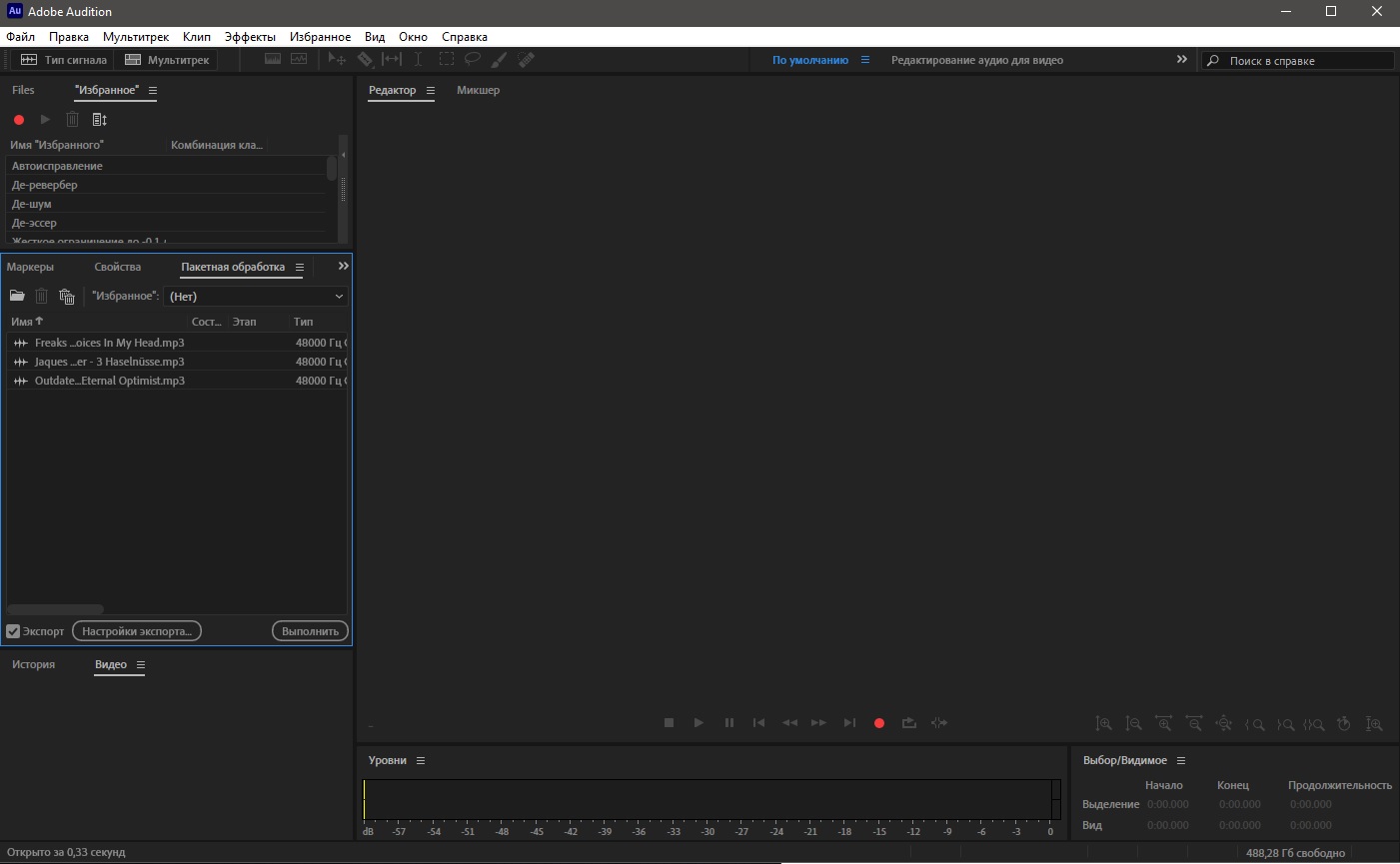The height and width of the screenshot is (864, 1400).
Task: Toggle the loop playback icon
Action: click(908, 723)
